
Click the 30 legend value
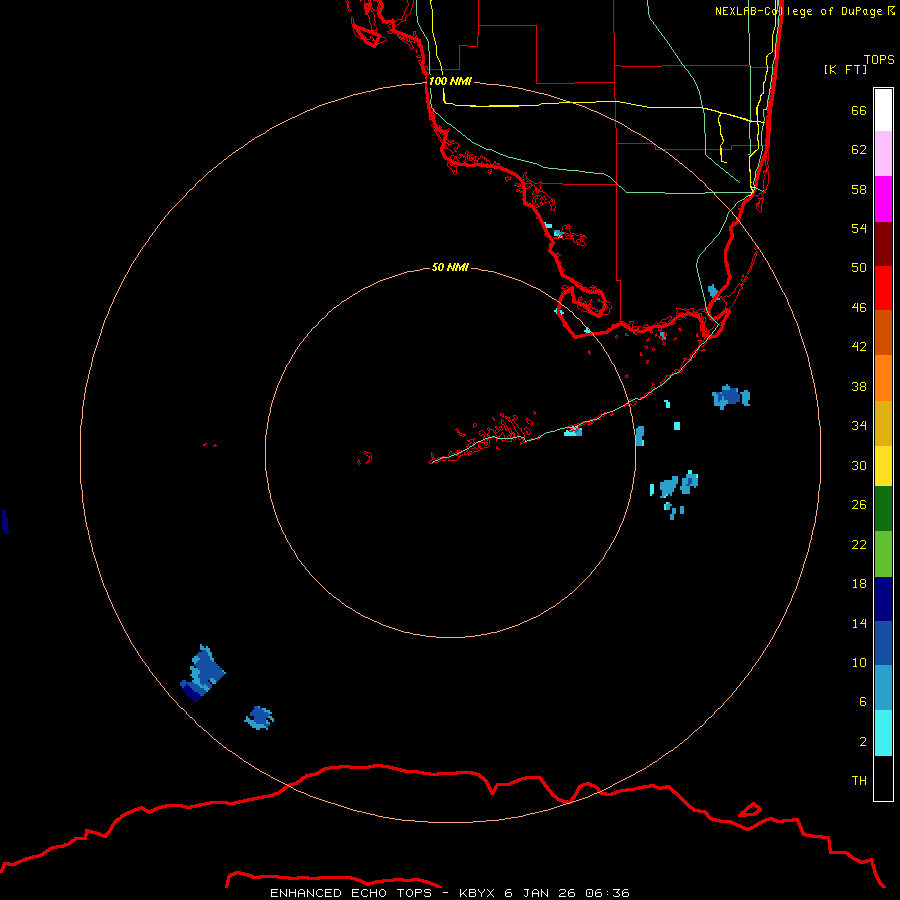click(x=859, y=465)
